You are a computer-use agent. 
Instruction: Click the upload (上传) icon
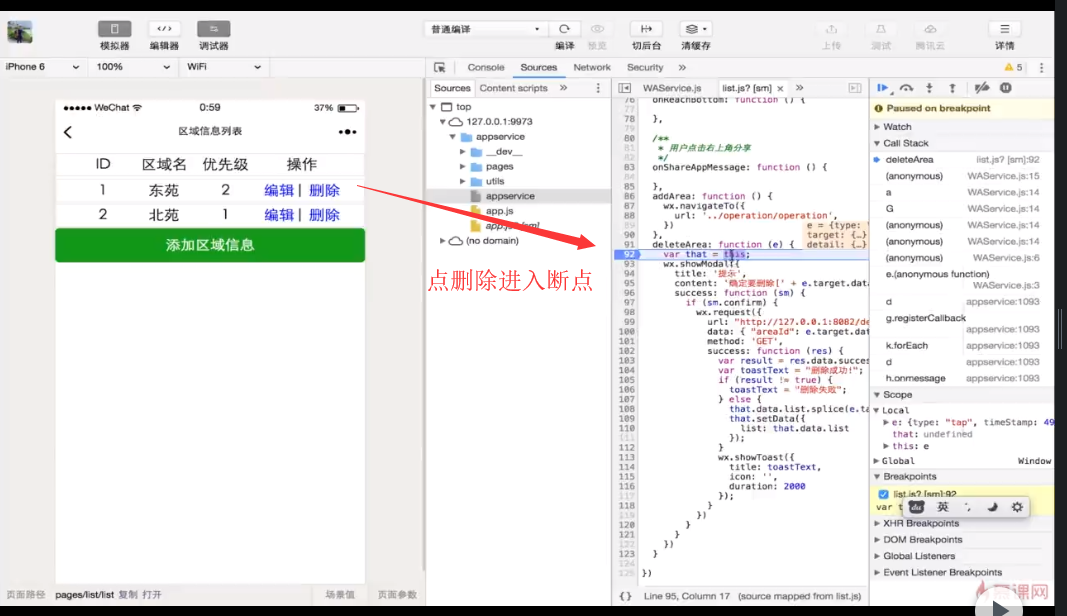point(831,29)
